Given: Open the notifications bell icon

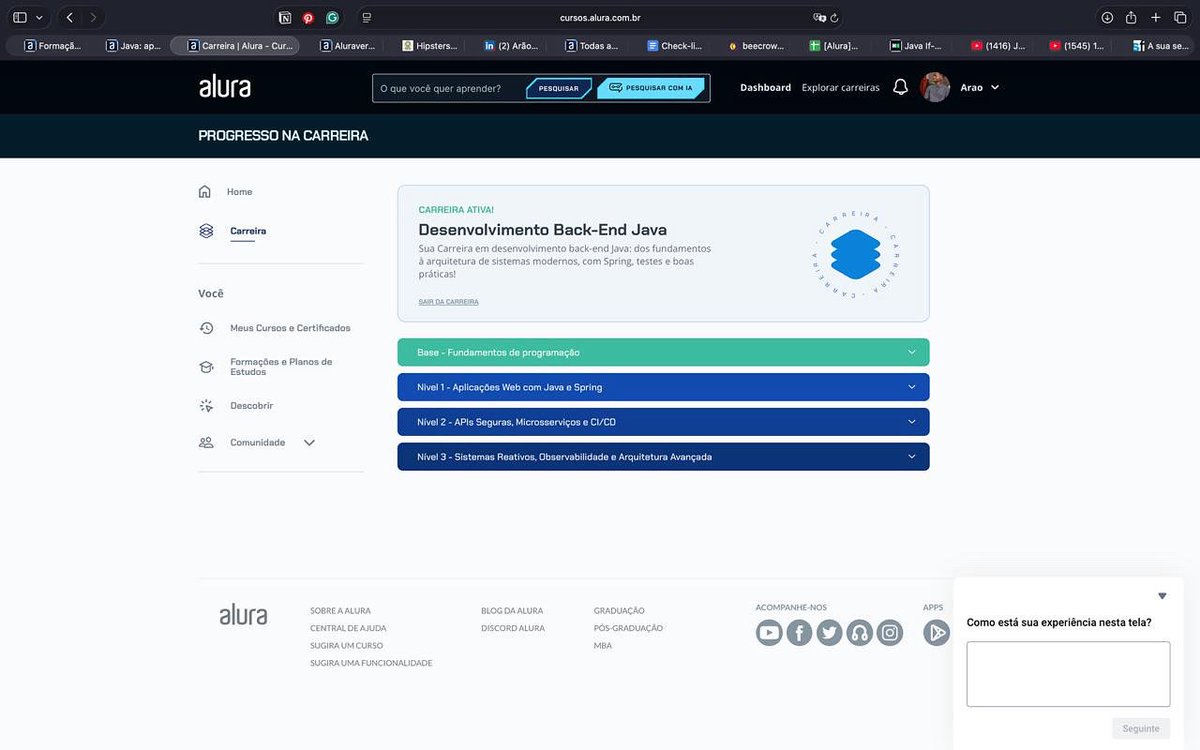Looking at the screenshot, I should pyautogui.click(x=900, y=87).
